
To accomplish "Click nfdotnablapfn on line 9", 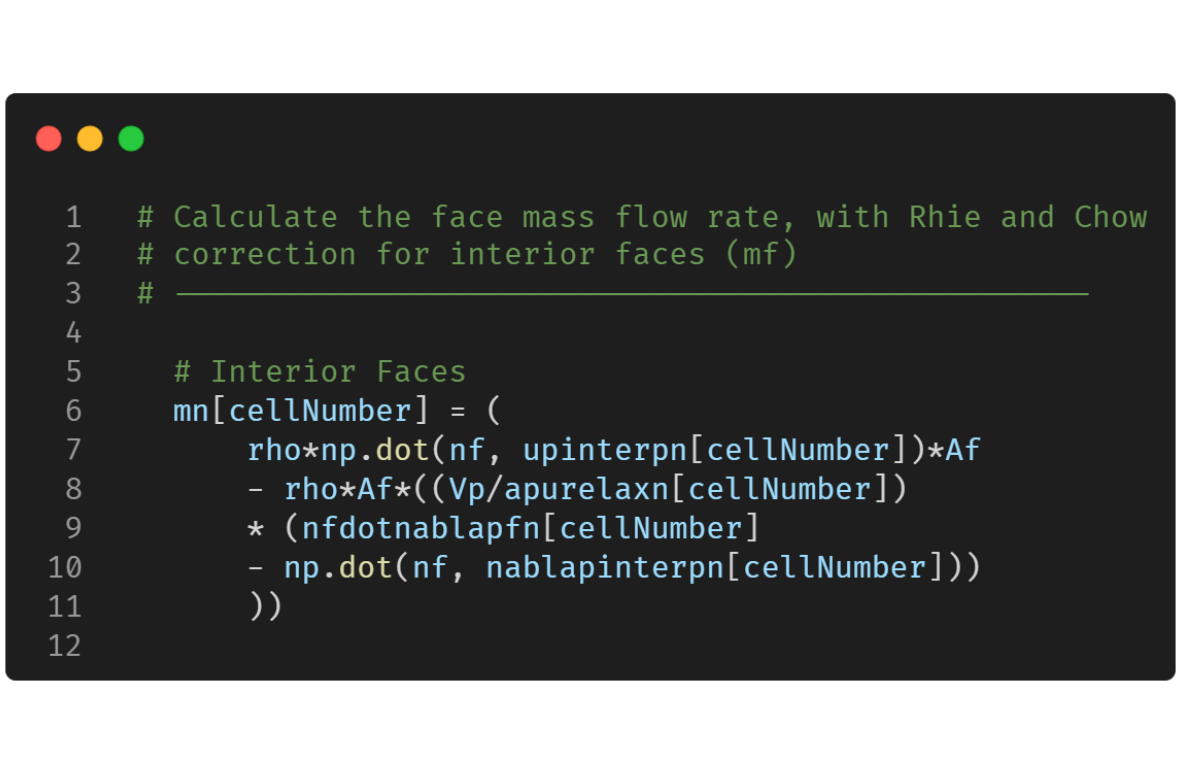I will (421, 528).
